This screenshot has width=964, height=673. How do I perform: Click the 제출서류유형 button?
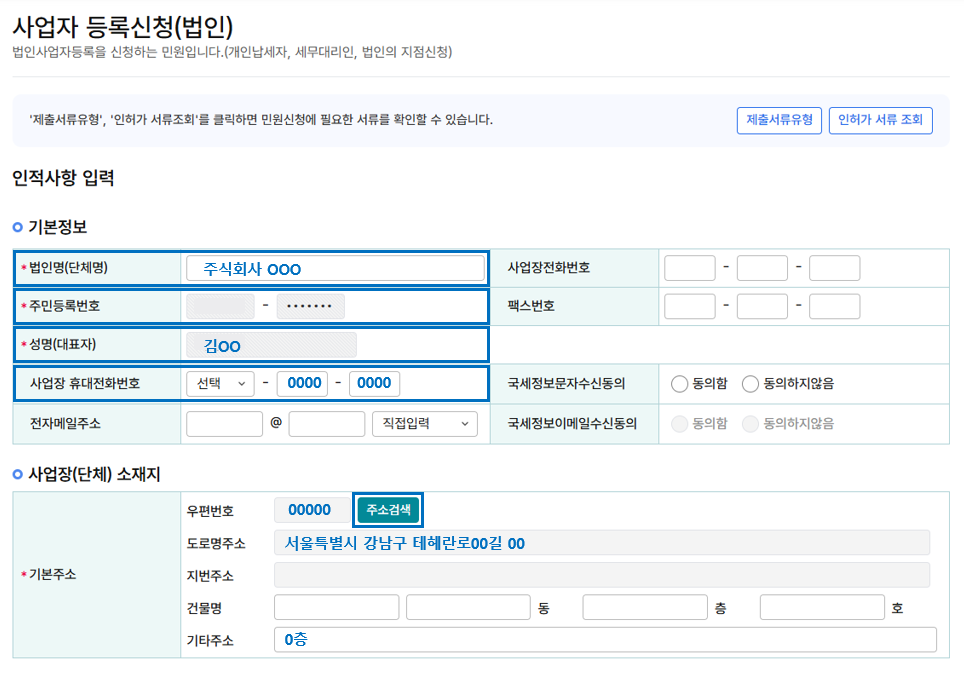click(779, 121)
